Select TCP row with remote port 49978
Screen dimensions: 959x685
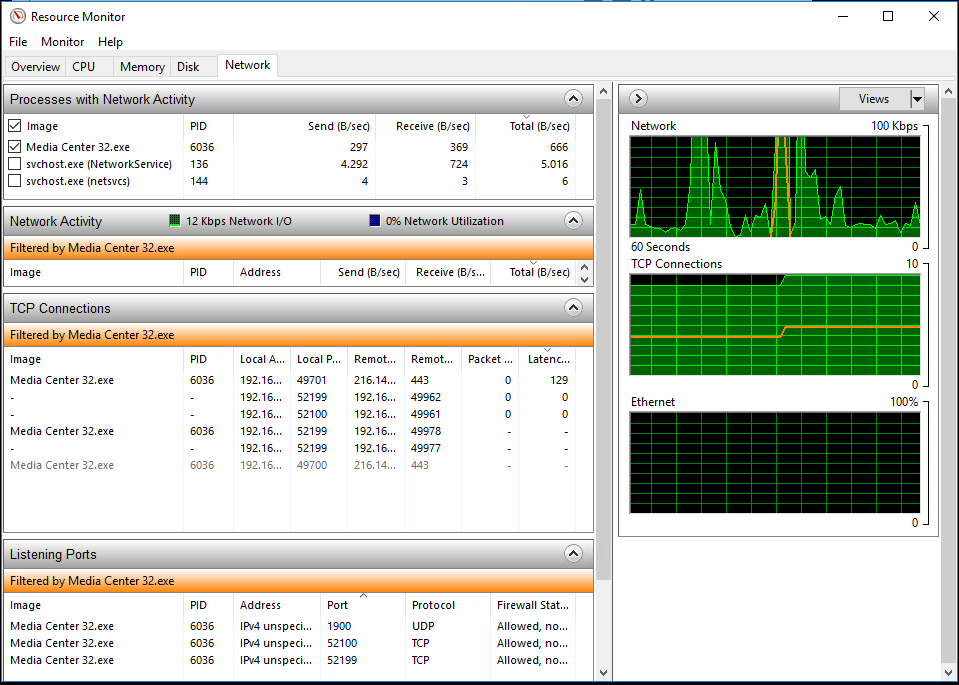290,431
